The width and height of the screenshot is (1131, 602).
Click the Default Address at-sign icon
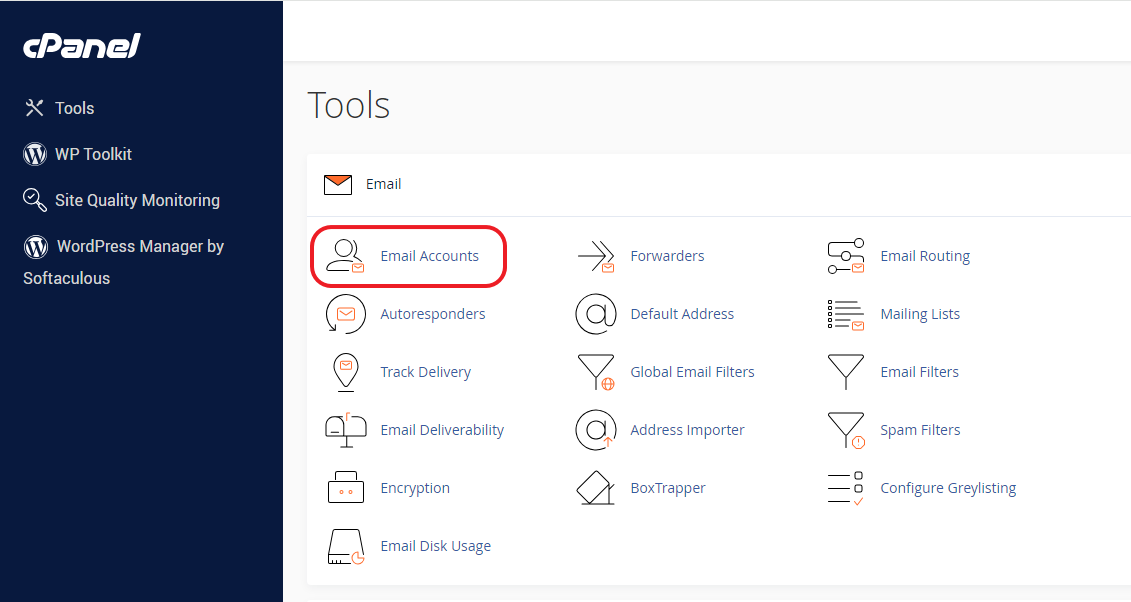click(596, 314)
